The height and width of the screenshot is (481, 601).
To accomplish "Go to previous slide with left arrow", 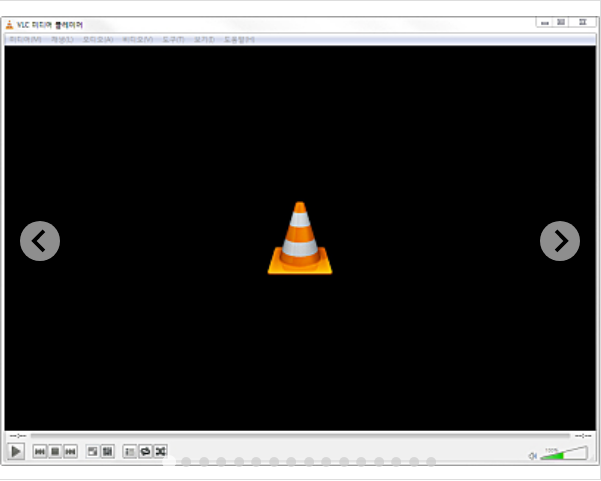I will [40, 241].
